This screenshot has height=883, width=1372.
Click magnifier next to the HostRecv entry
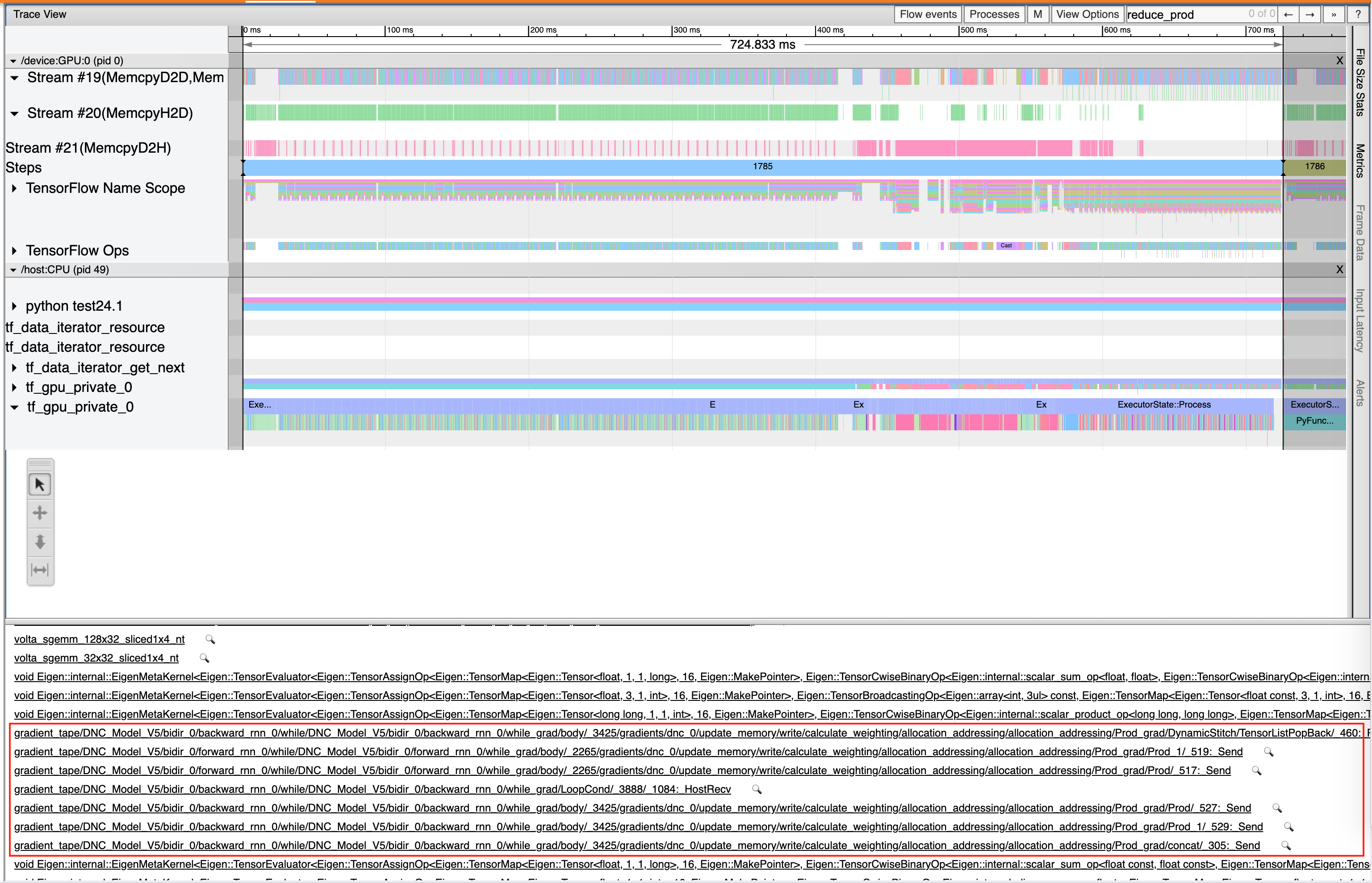tap(756, 790)
